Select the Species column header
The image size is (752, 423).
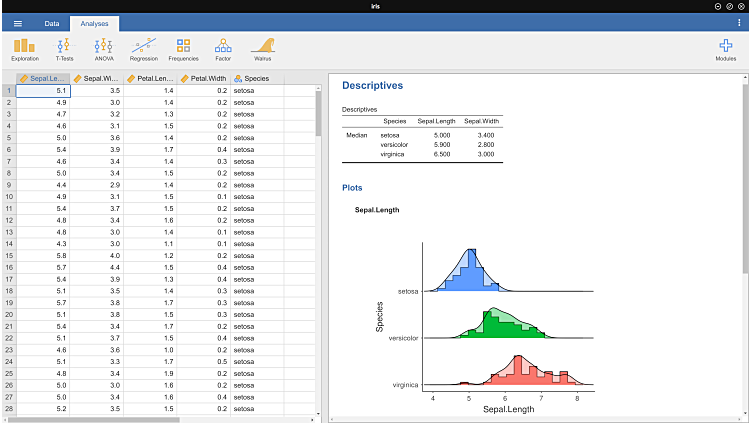coord(256,78)
